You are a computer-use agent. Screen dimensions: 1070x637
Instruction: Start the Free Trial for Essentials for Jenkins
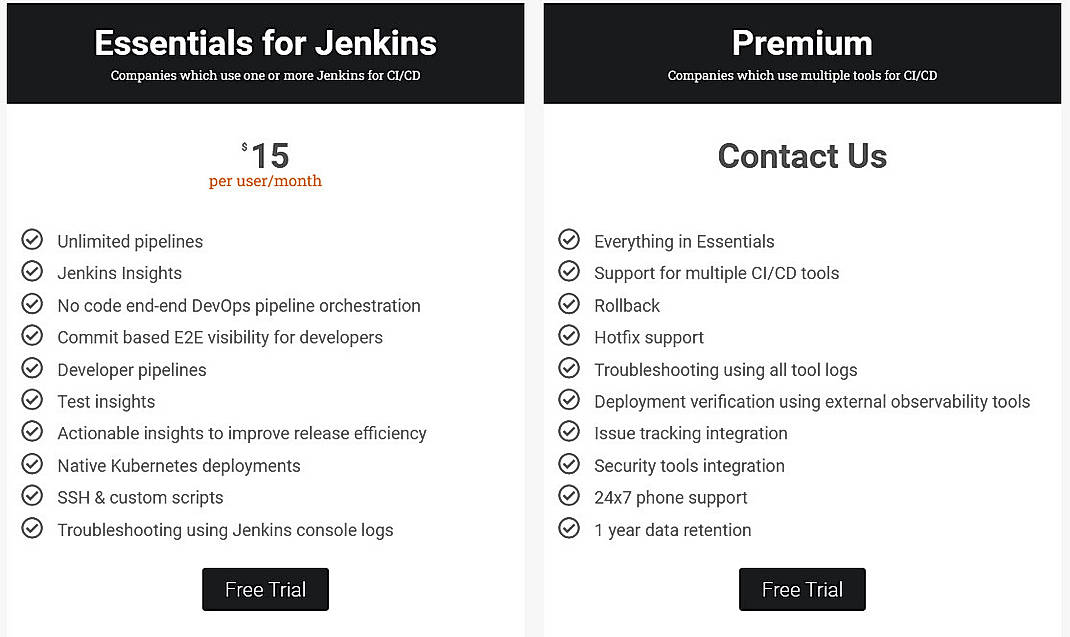pyautogui.click(x=265, y=589)
